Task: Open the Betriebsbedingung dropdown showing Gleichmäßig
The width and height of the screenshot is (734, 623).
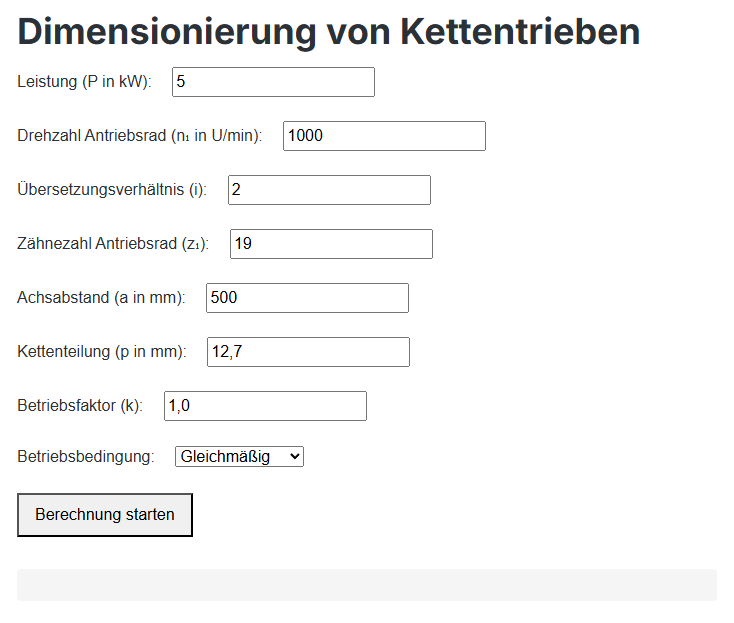Action: (238, 457)
